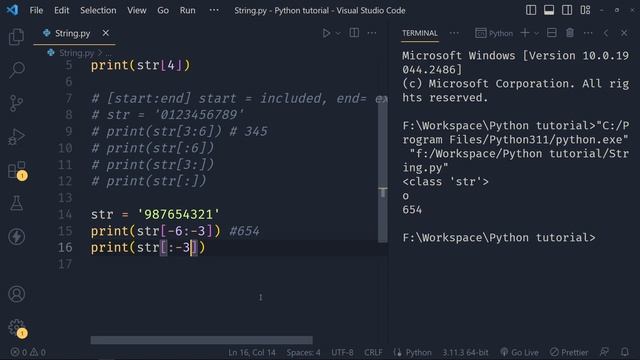Close the terminal panel
This screenshot has width=640, height=360.
click(624, 33)
